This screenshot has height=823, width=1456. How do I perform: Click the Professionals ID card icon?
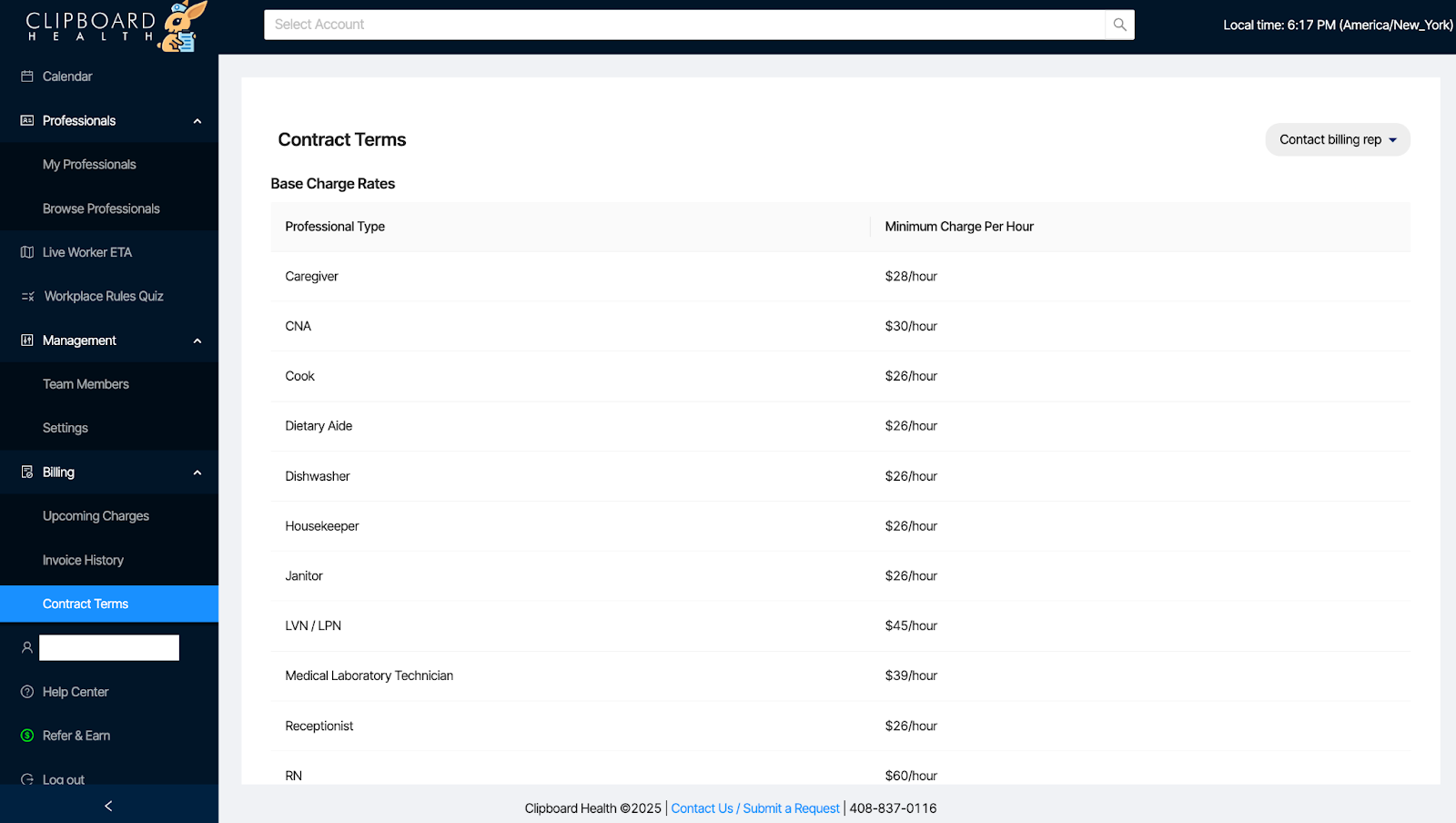tap(27, 120)
